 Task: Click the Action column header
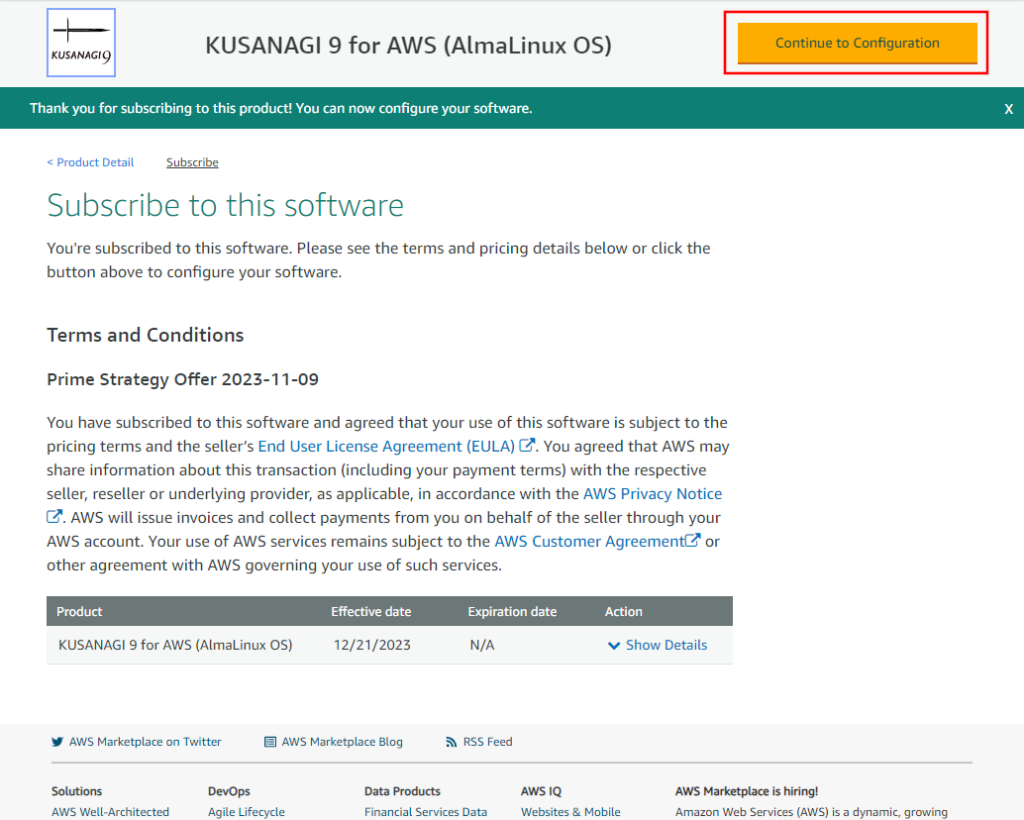[624, 612]
